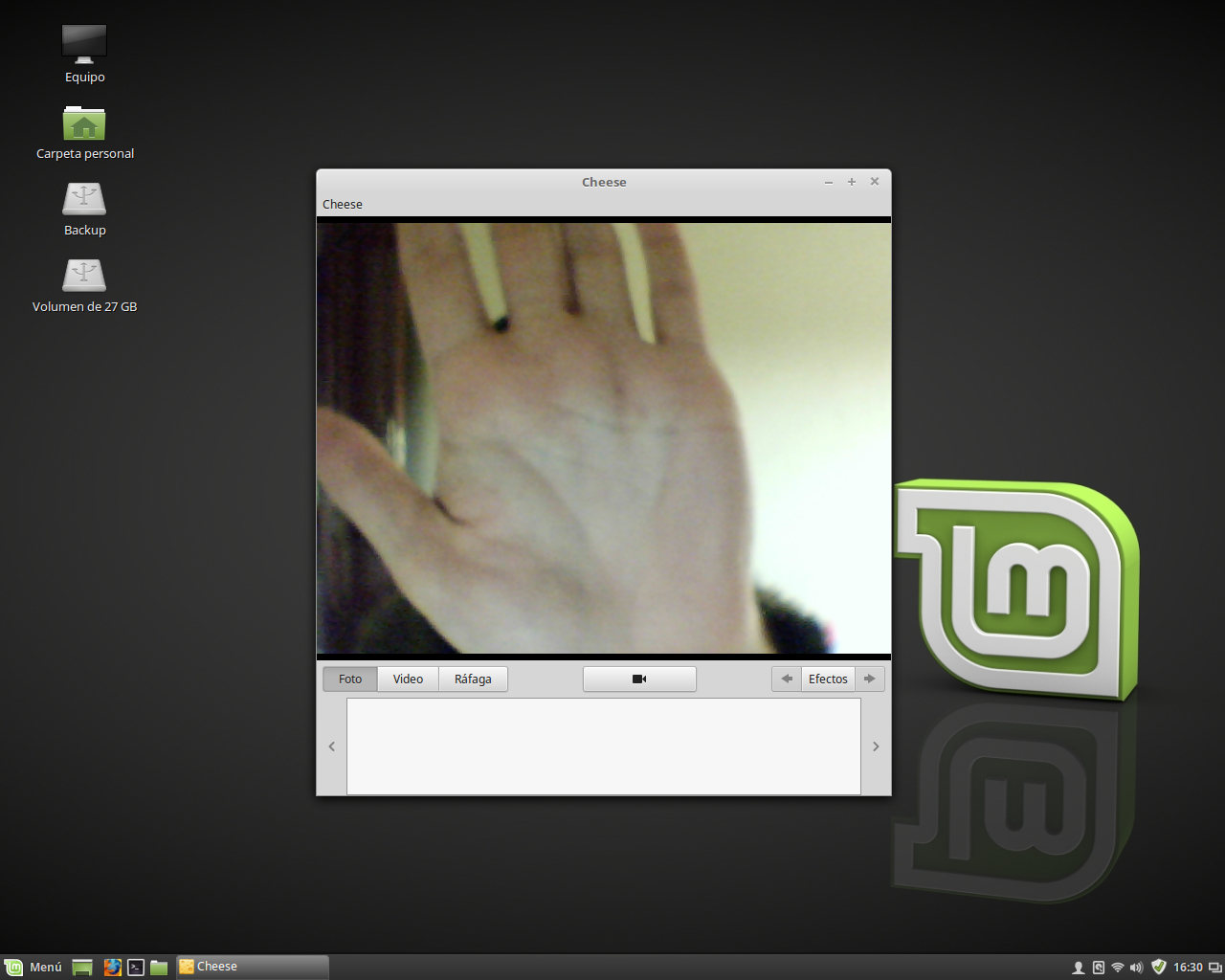Open the sound volume tray icon
The width and height of the screenshot is (1225, 980).
[1136, 968]
